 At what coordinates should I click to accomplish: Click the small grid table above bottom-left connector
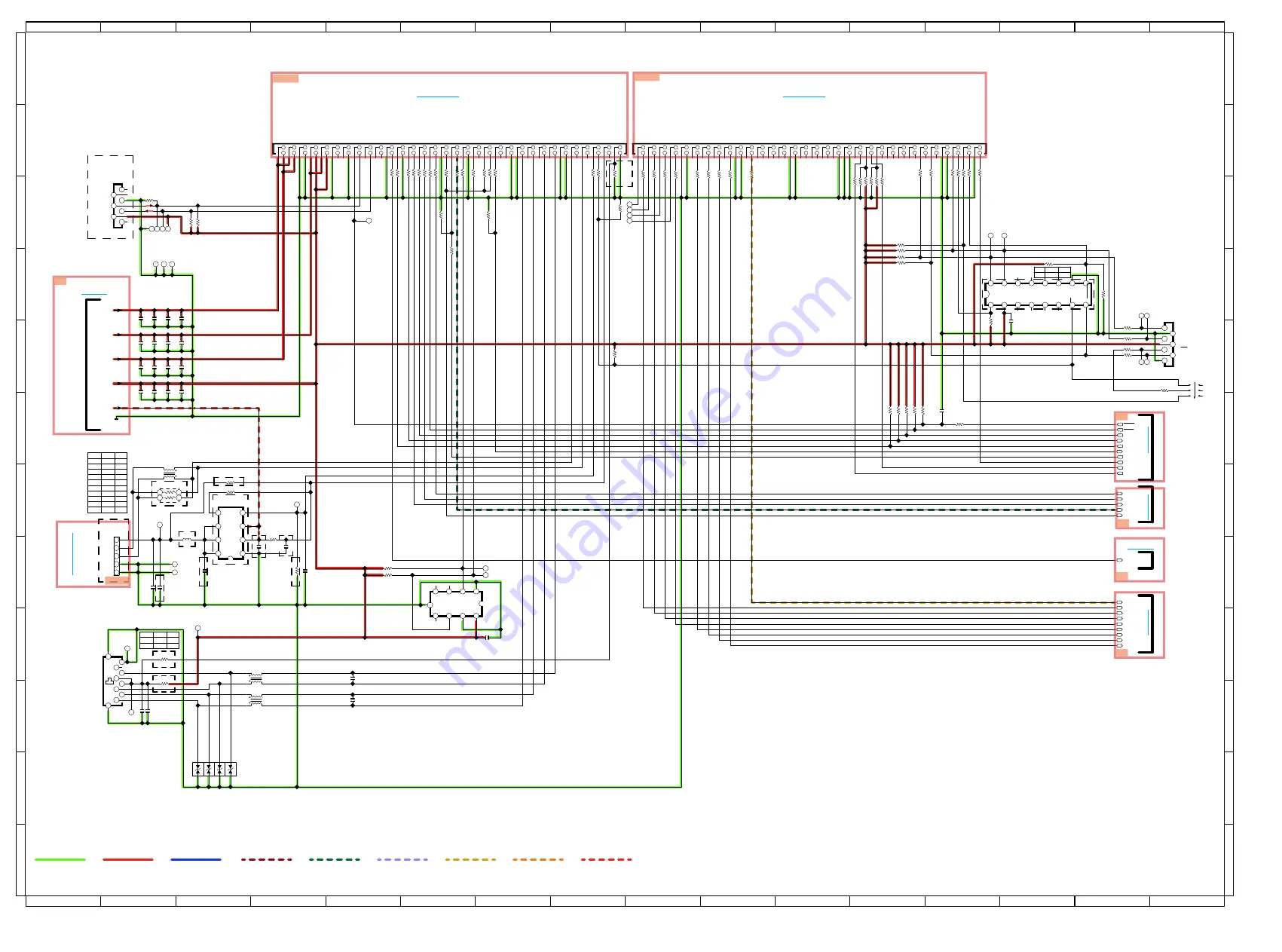[x=159, y=641]
